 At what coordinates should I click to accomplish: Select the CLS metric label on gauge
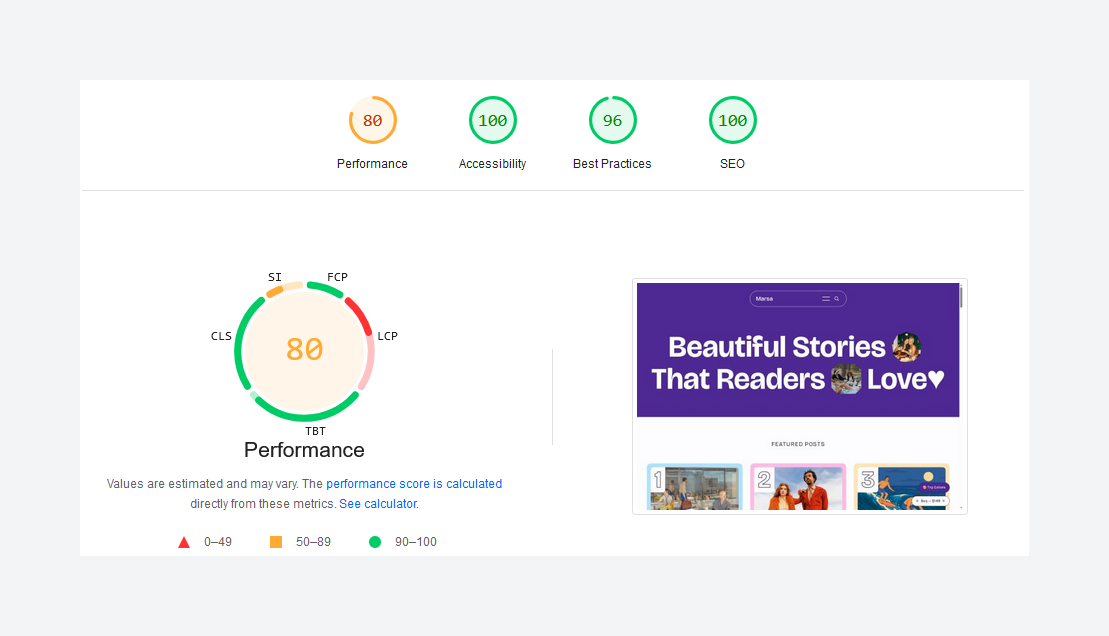point(221,336)
